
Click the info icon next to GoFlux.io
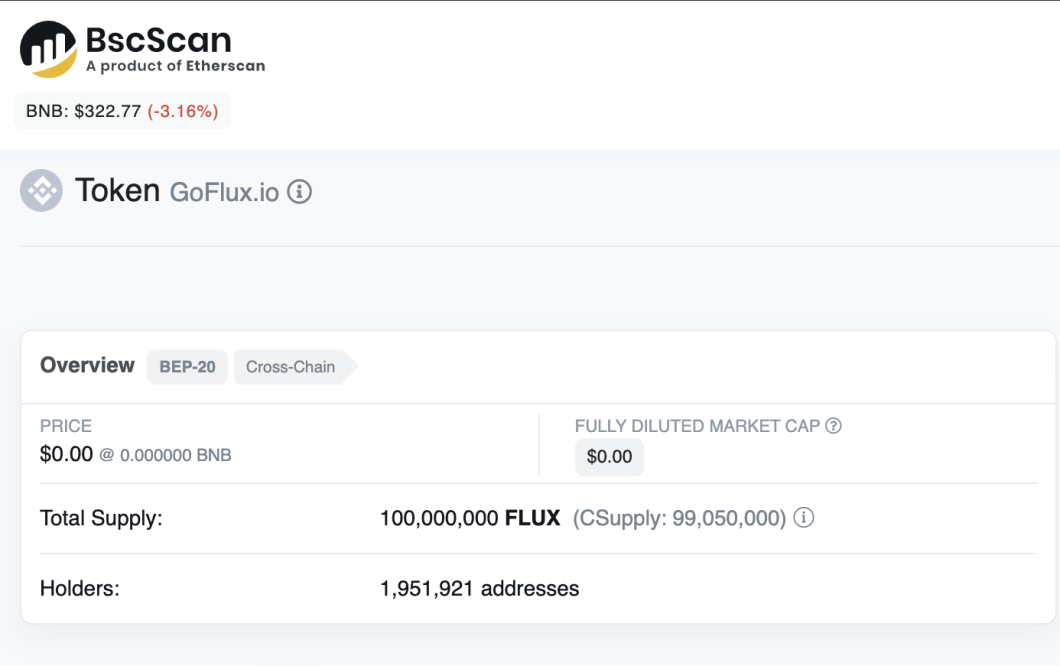(x=299, y=192)
